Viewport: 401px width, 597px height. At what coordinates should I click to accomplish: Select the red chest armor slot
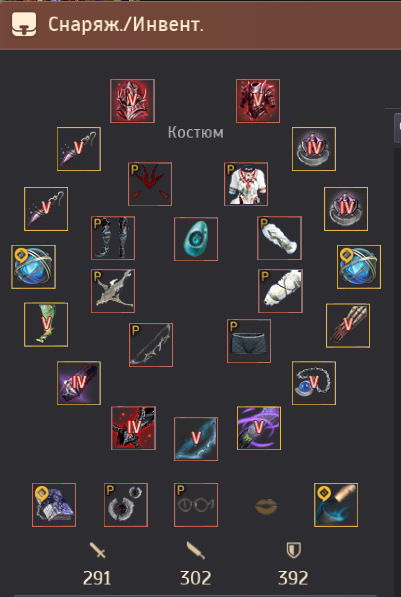pyautogui.click(x=258, y=101)
